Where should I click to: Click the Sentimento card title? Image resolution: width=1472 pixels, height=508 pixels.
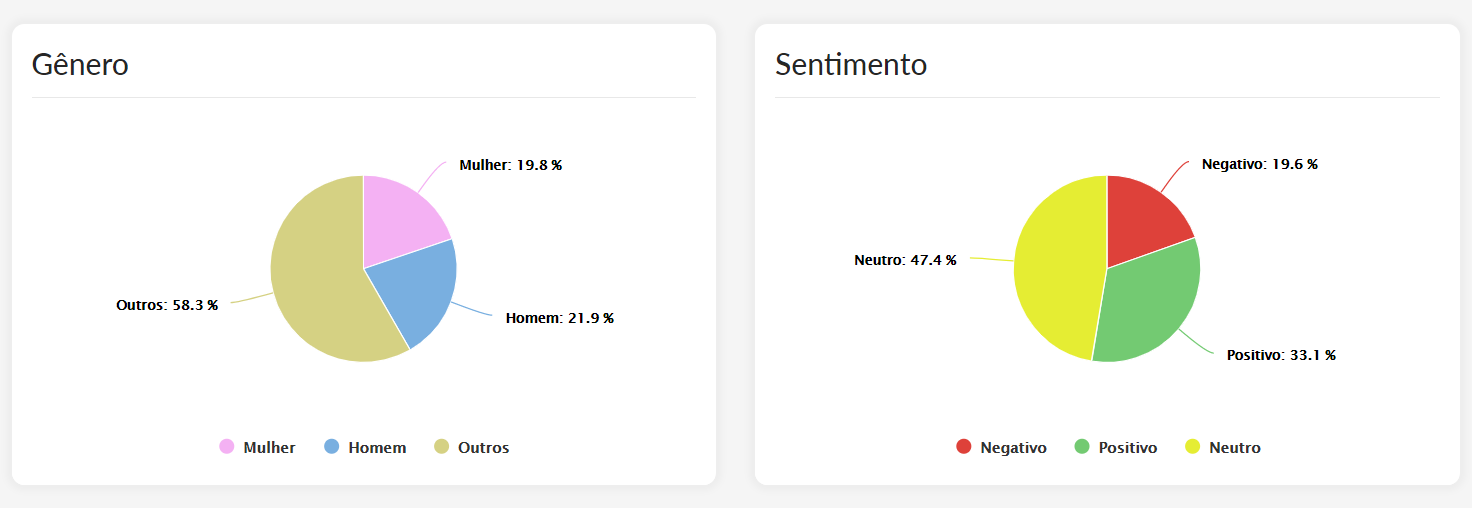851,65
